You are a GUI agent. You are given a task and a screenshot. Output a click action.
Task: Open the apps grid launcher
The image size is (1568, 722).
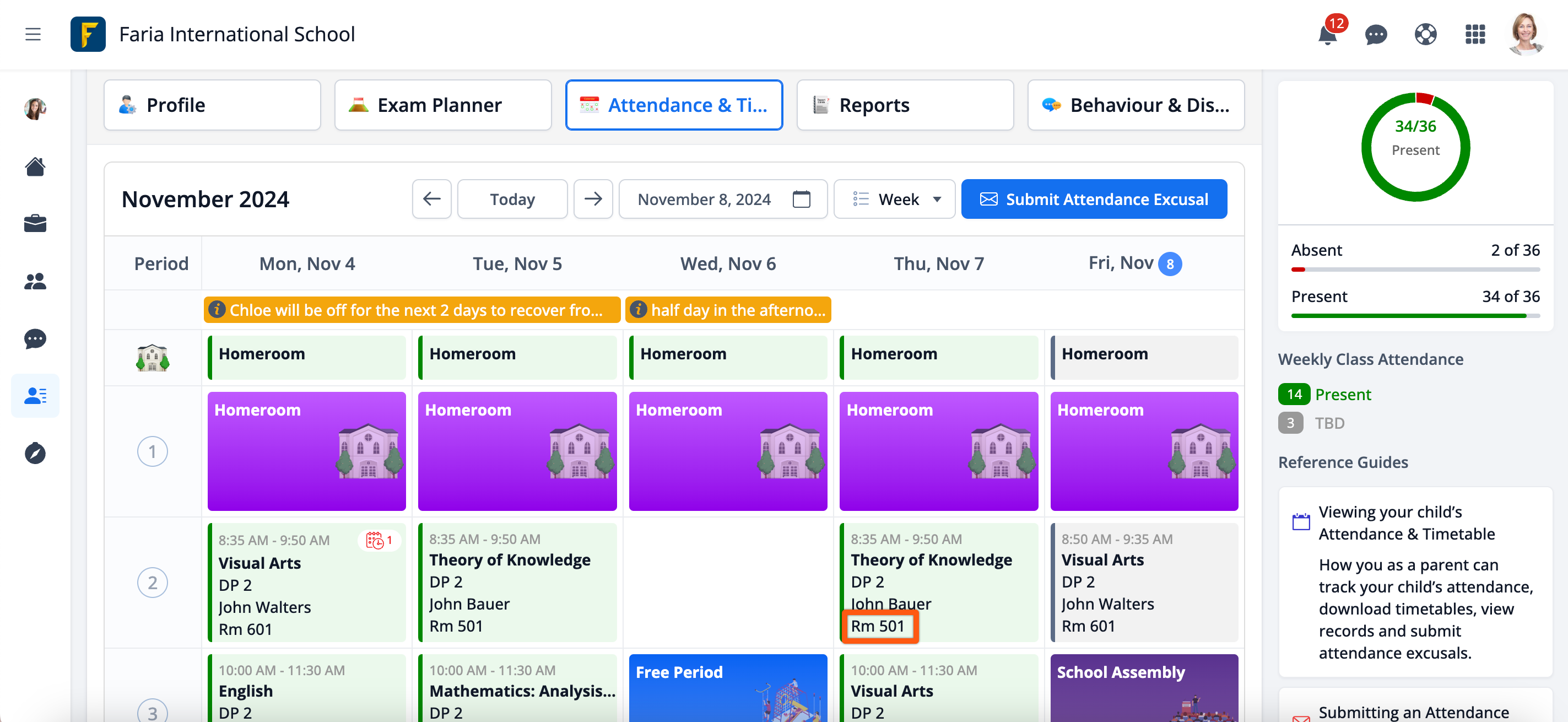[1475, 35]
